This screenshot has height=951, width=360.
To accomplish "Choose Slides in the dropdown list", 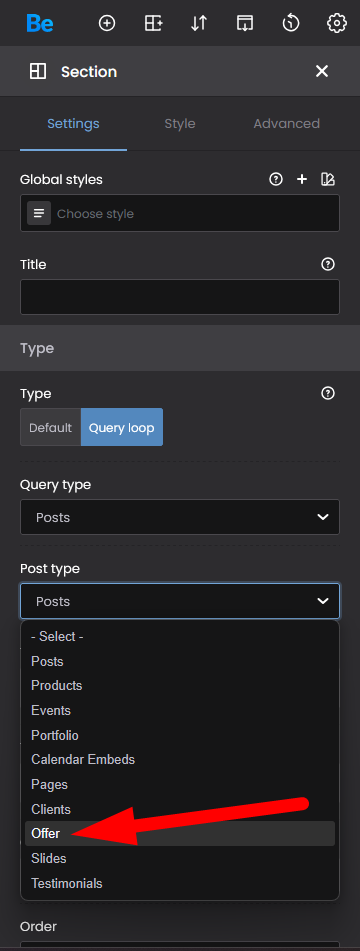I will point(180,858).
